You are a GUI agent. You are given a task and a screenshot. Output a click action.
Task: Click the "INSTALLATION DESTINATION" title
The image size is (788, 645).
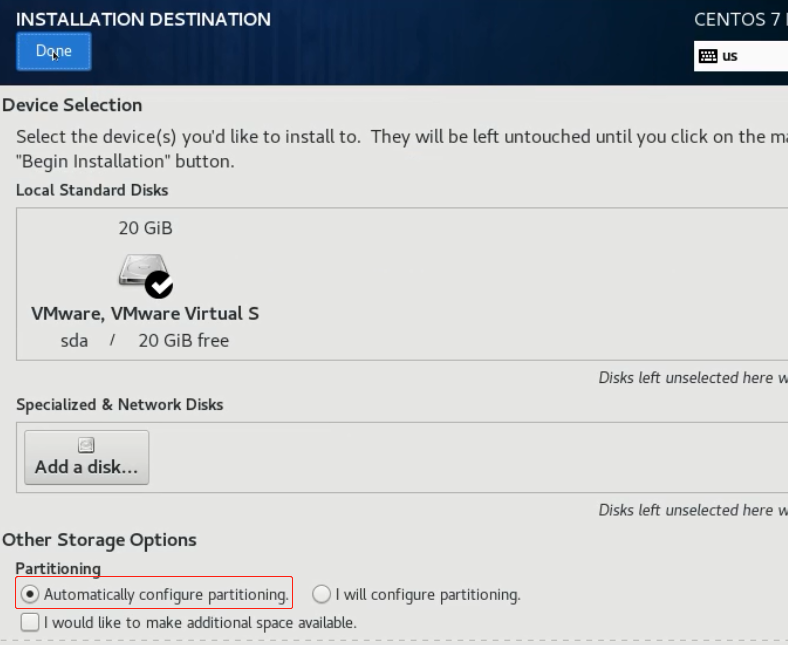[x=143, y=19]
